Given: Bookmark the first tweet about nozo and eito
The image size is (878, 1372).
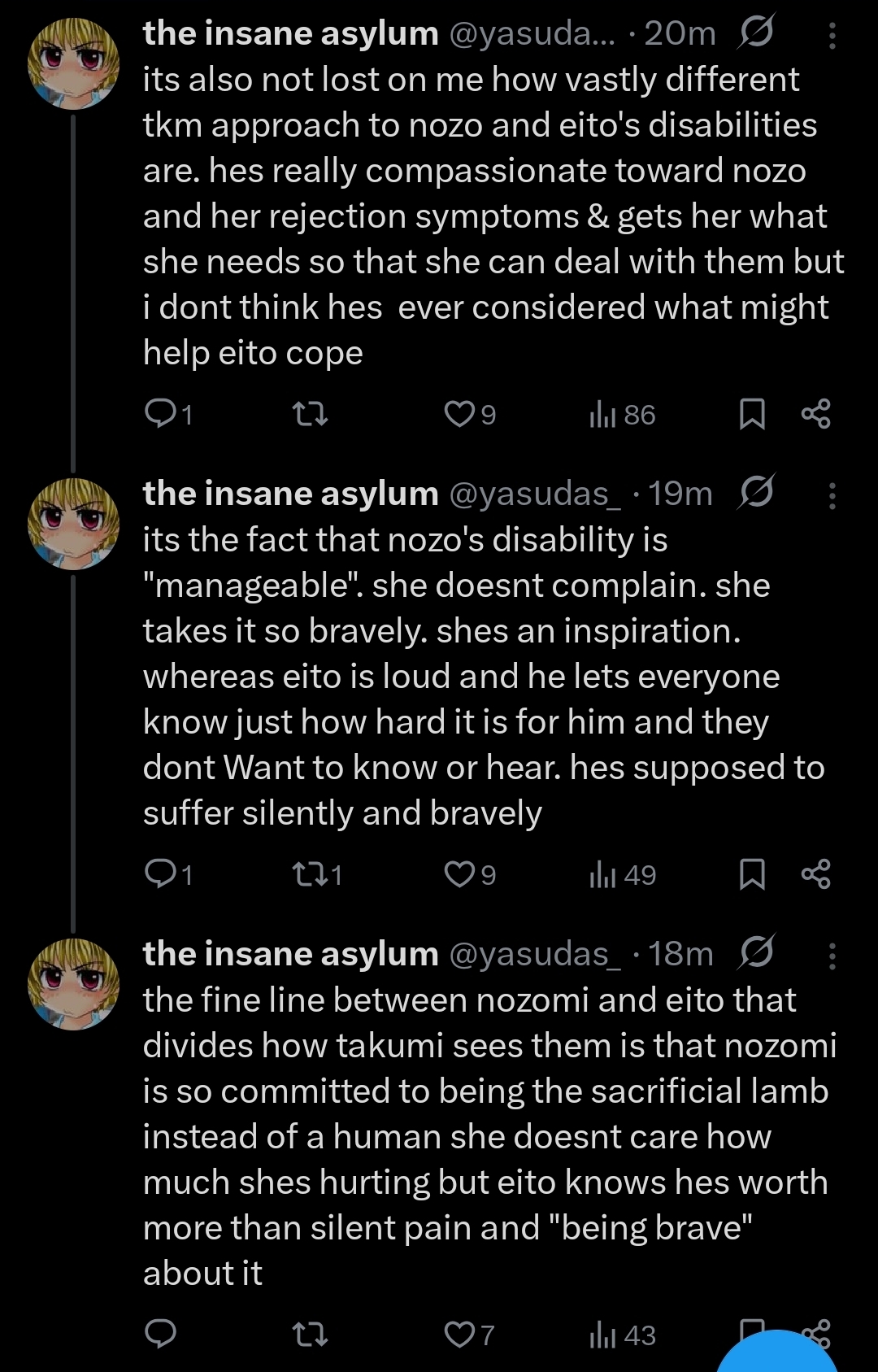Looking at the screenshot, I should (x=752, y=415).
